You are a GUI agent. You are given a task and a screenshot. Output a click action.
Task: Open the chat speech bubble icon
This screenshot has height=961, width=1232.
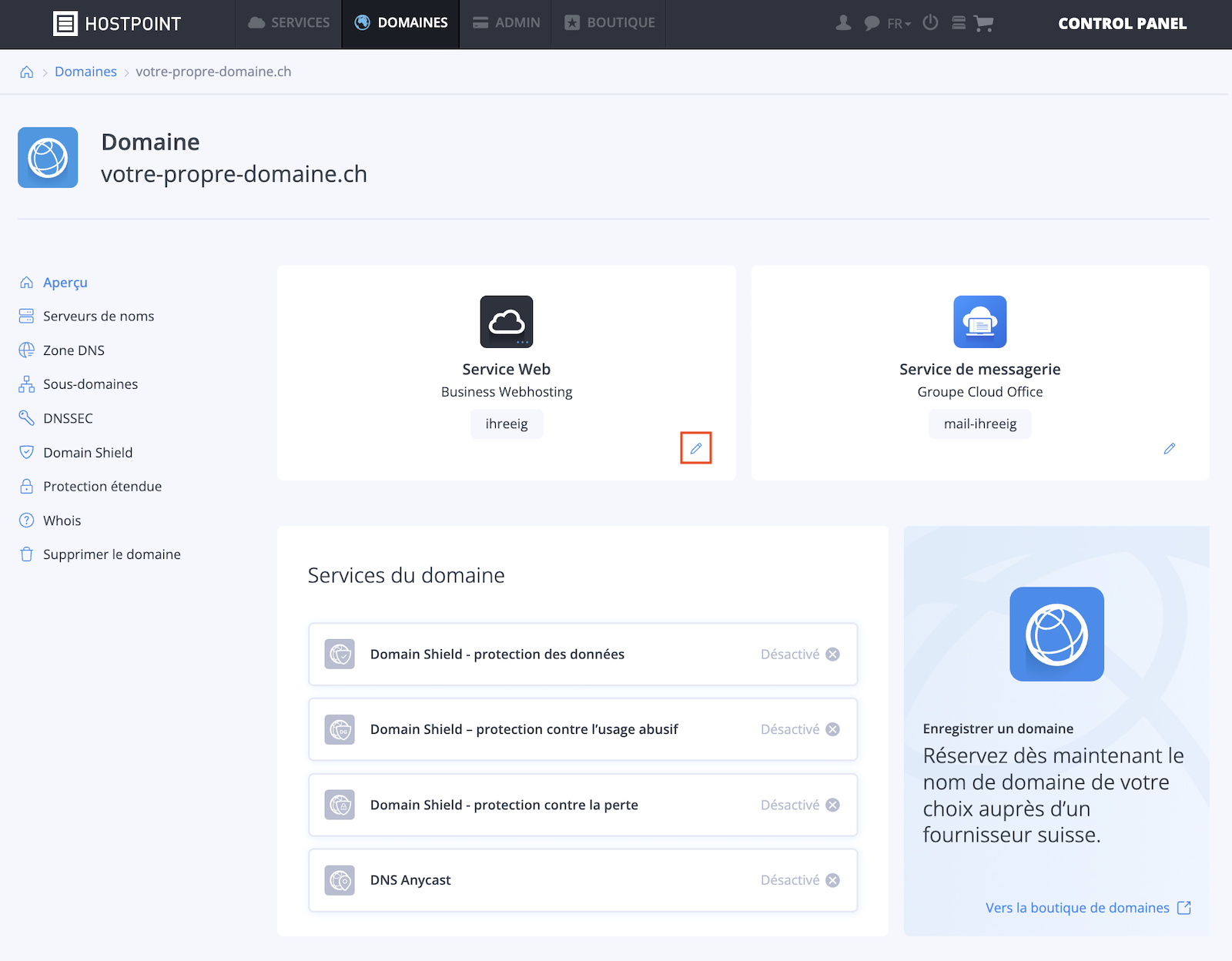(872, 23)
